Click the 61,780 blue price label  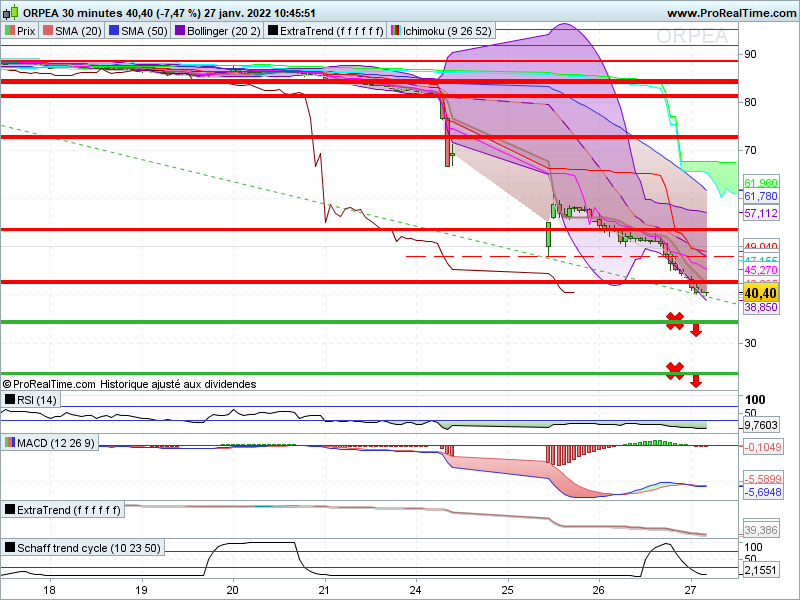761,196
